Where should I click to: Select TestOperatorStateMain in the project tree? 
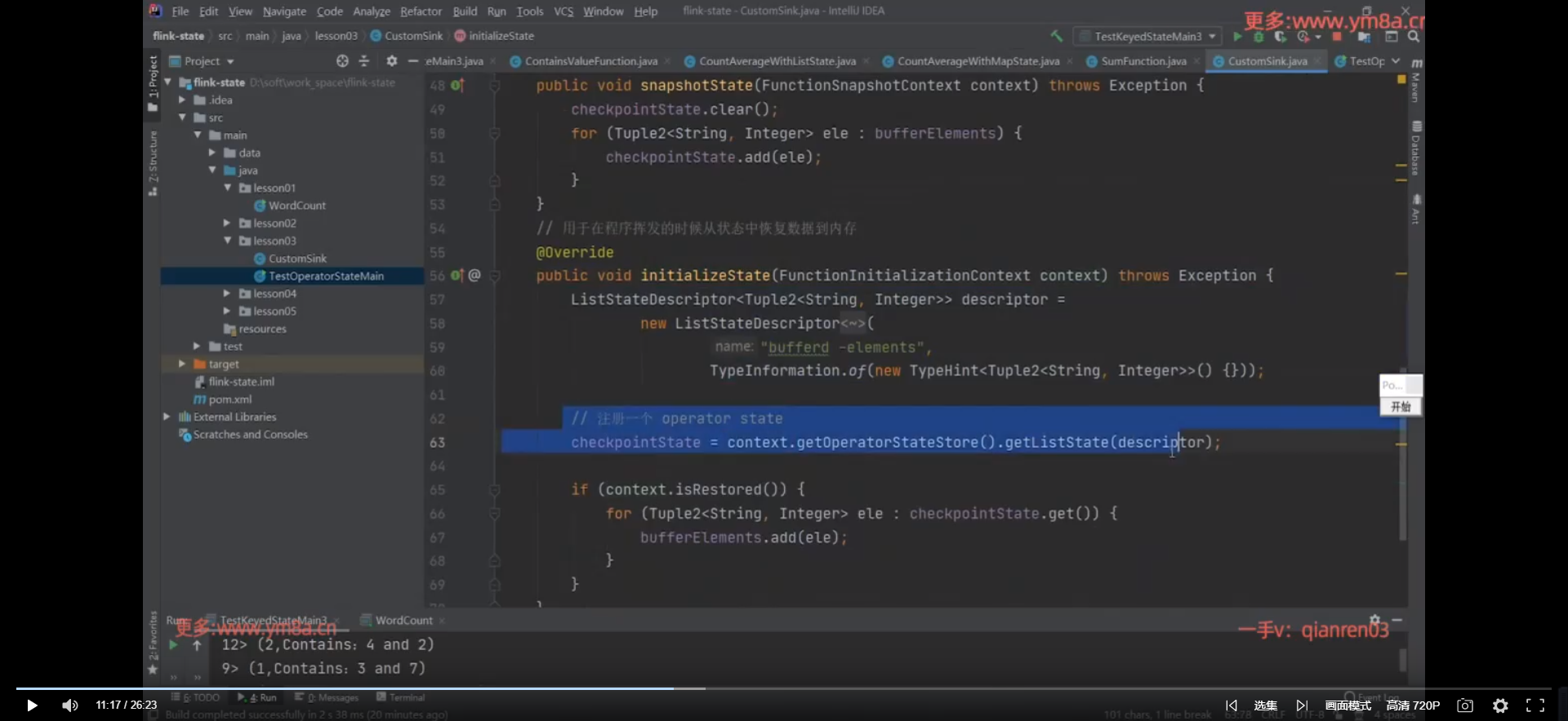click(x=326, y=276)
